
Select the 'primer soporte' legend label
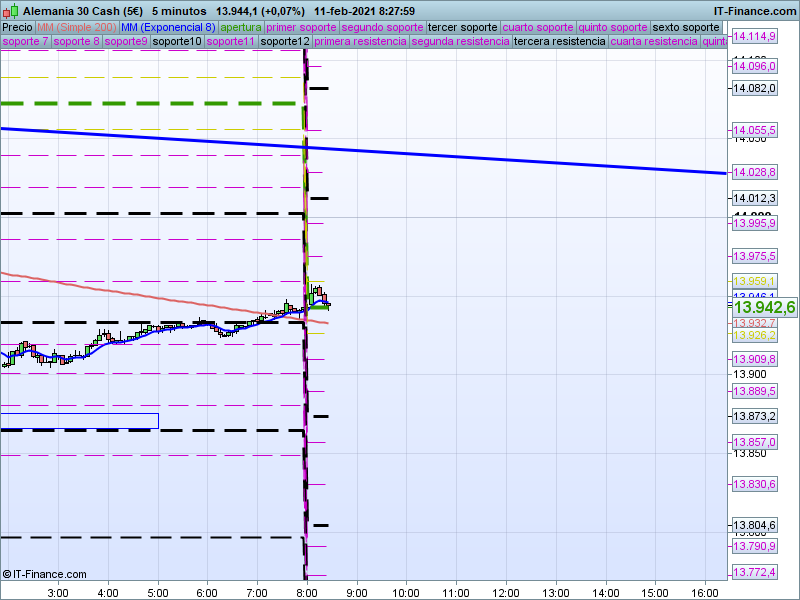coord(302,27)
